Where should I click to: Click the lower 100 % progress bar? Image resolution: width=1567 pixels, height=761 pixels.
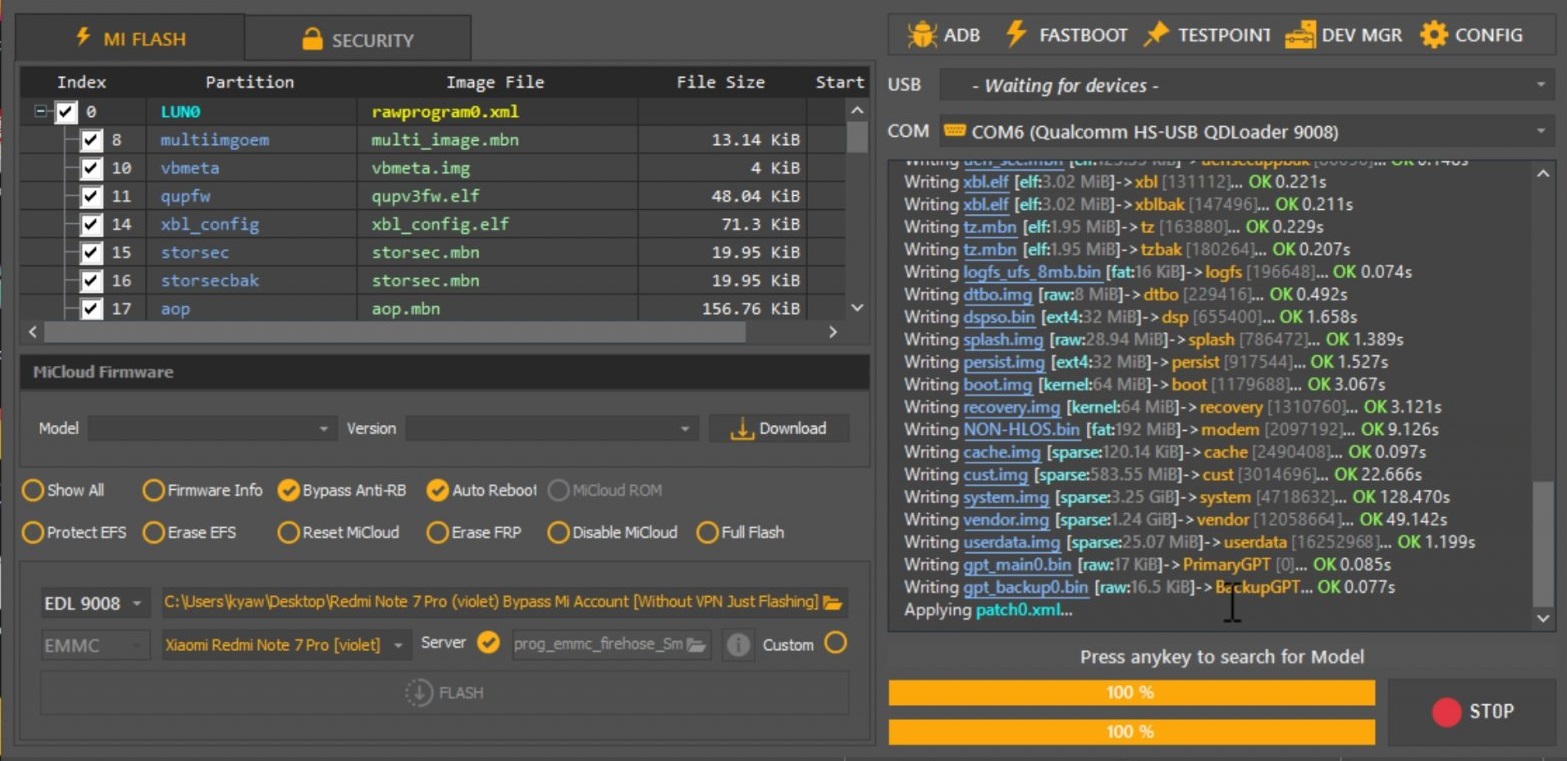click(1131, 732)
